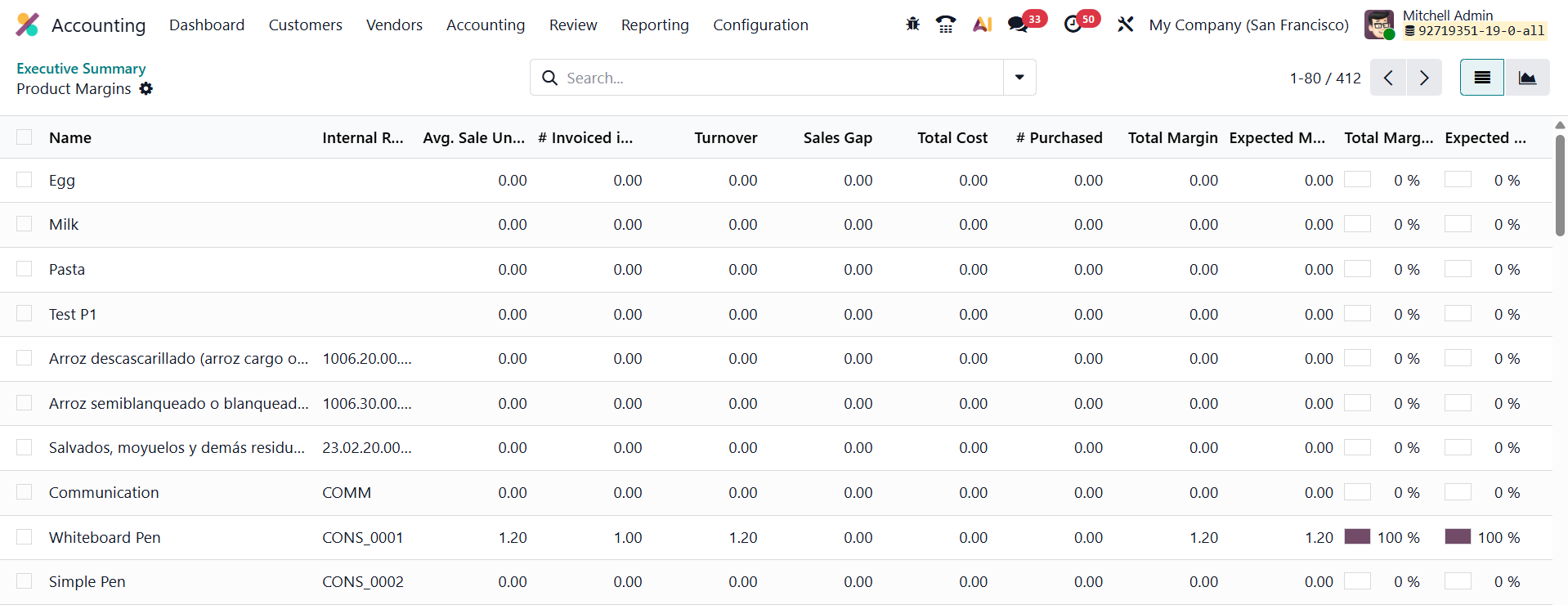
Task: Open Product Margins gear settings
Action: coord(146,88)
